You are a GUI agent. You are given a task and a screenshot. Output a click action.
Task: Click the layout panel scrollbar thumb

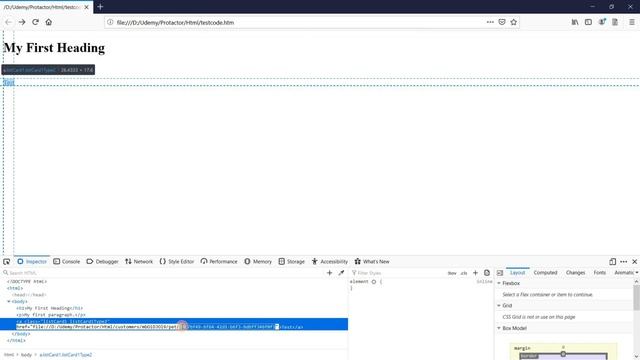coord(636,298)
